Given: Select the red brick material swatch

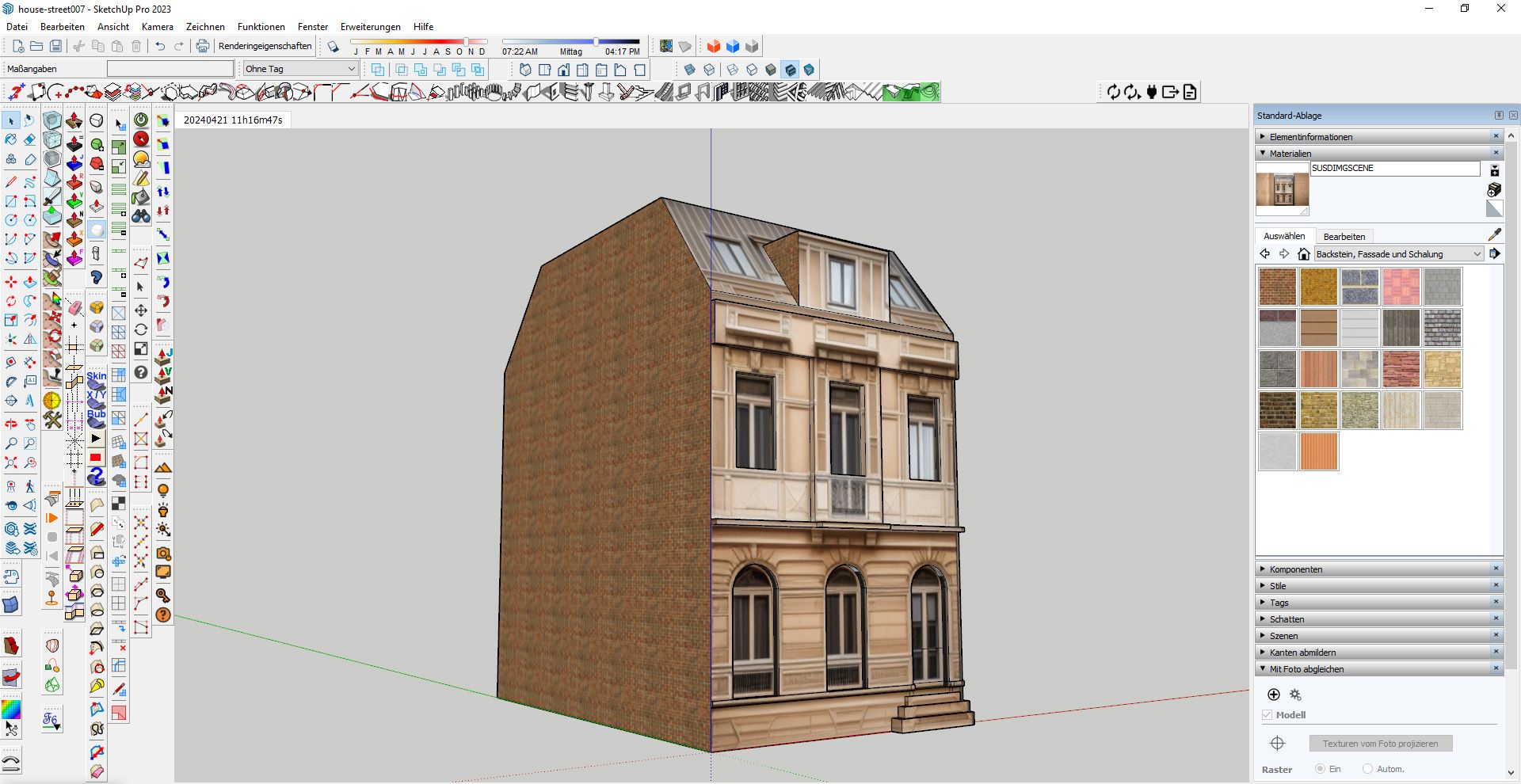Looking at the screenshot, I should point(1277,287).
